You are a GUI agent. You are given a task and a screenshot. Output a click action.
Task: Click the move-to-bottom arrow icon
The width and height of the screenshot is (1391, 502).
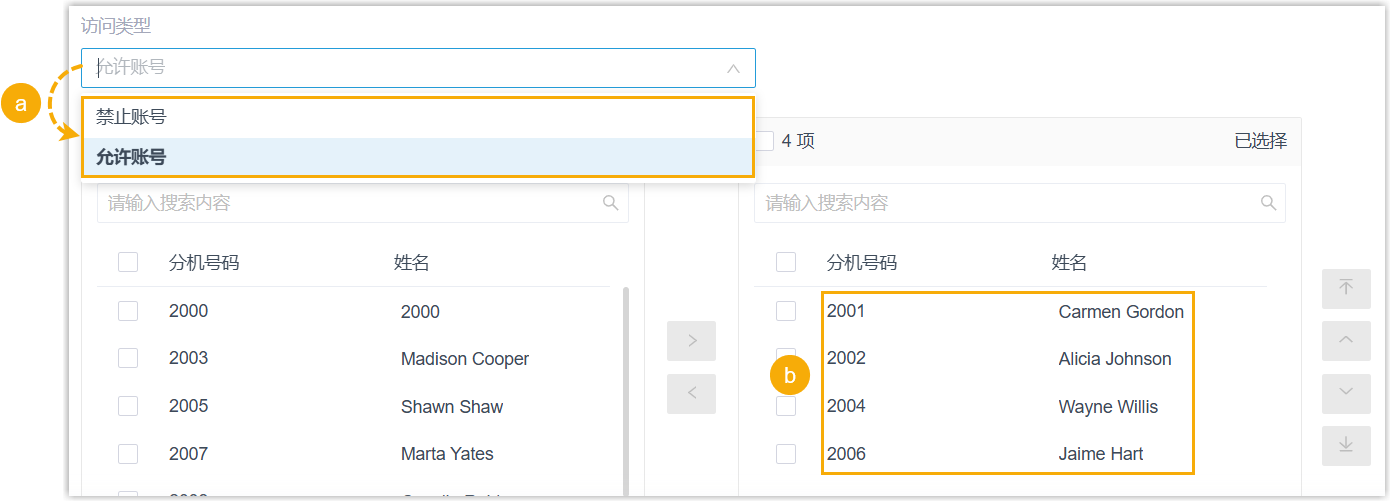pos(1346,446)
